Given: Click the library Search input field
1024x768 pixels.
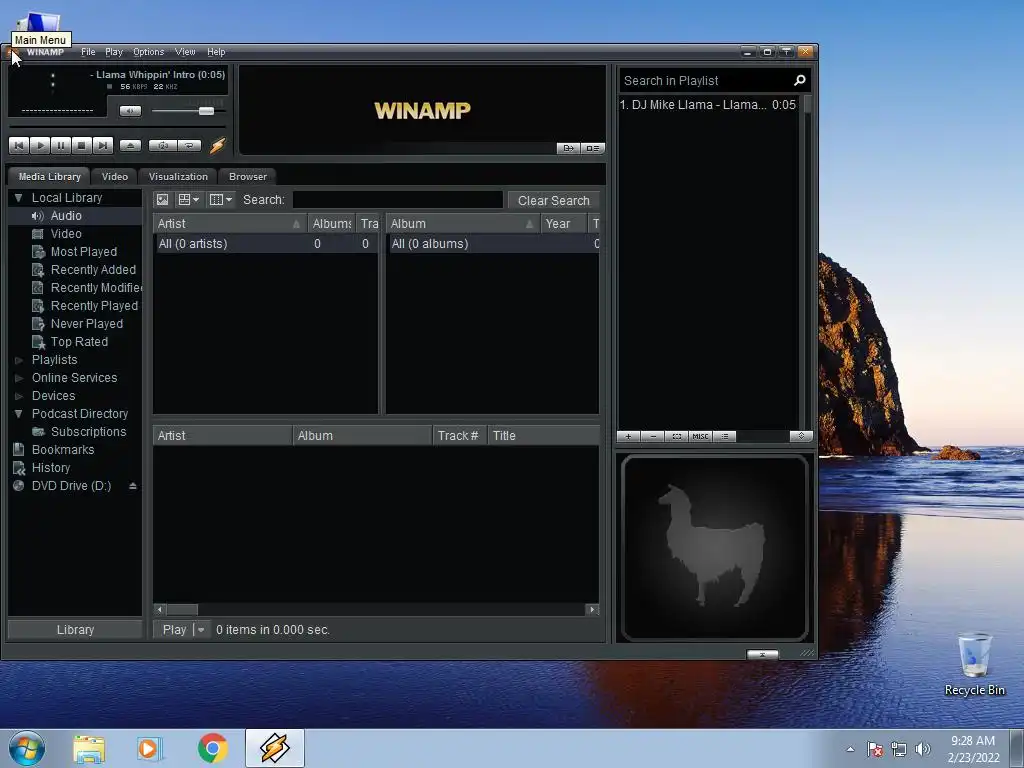Looking at the screenshot, I should (398, 200).
